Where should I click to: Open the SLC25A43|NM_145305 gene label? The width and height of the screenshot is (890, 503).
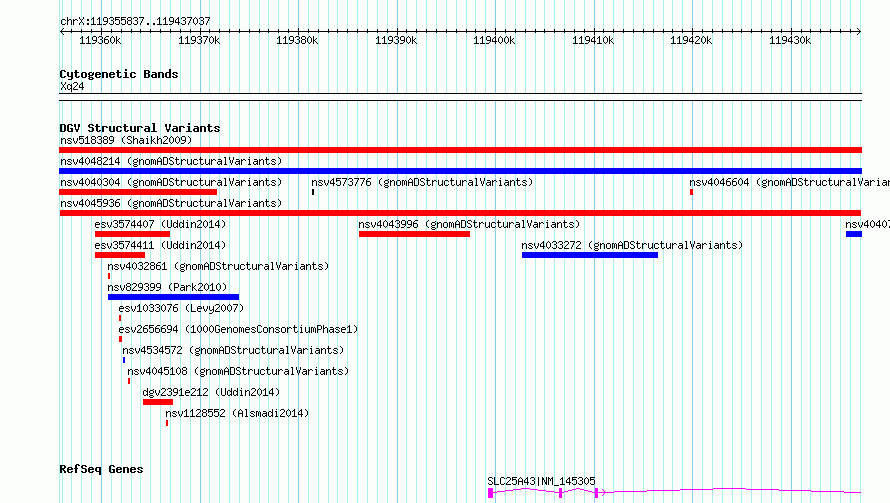[x=541, y=481]
